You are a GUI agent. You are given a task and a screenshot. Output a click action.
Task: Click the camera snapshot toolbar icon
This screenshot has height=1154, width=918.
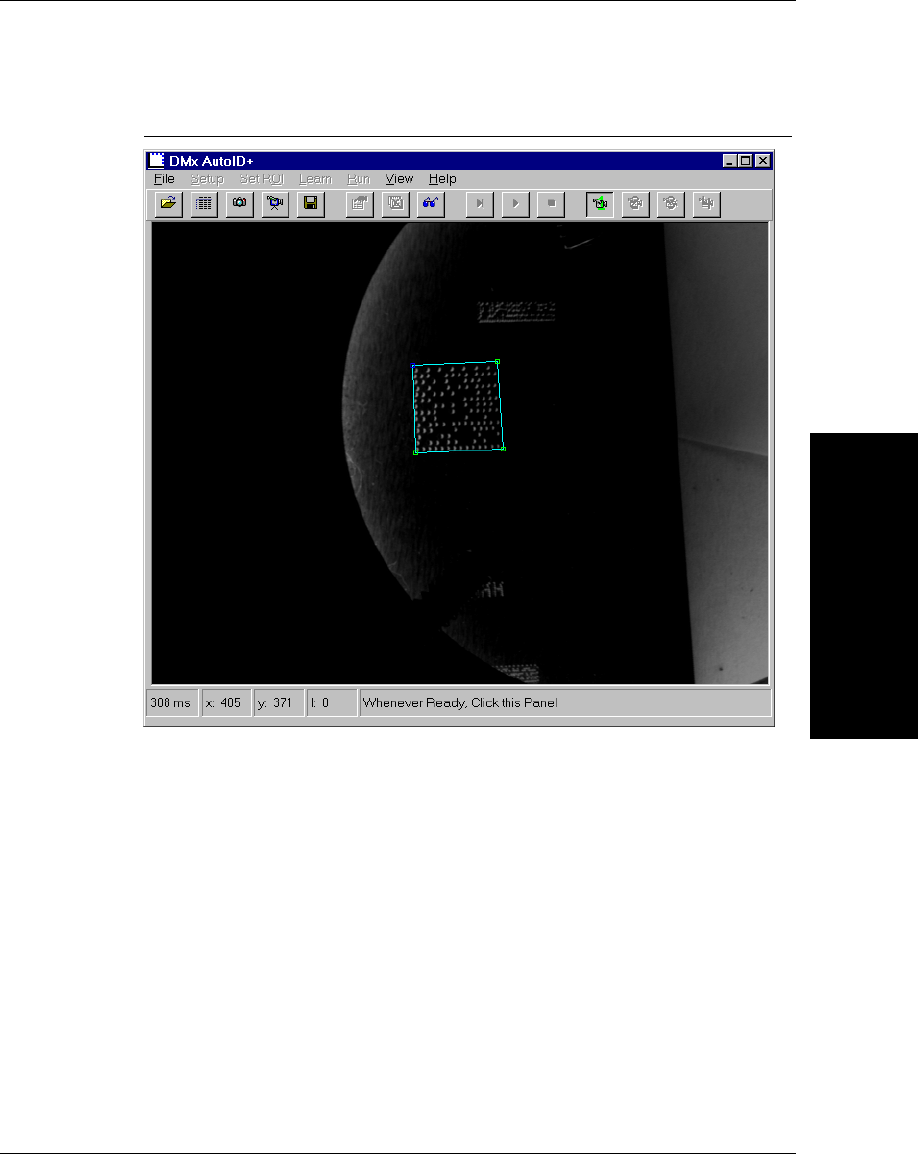tap(239, 204)
